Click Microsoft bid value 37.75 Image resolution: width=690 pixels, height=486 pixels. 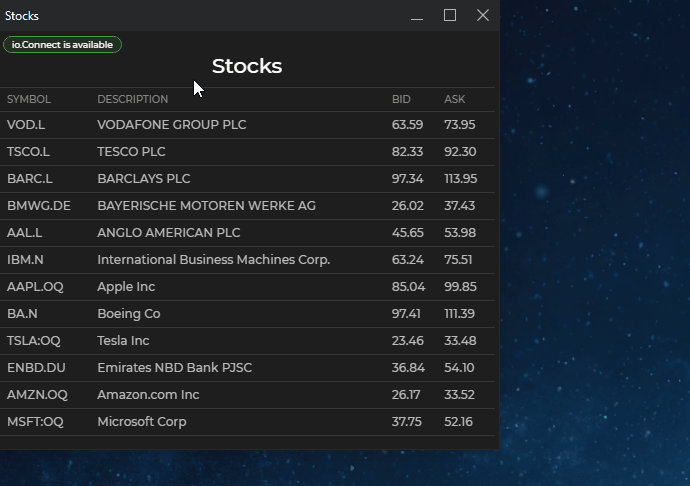point(407,421)
